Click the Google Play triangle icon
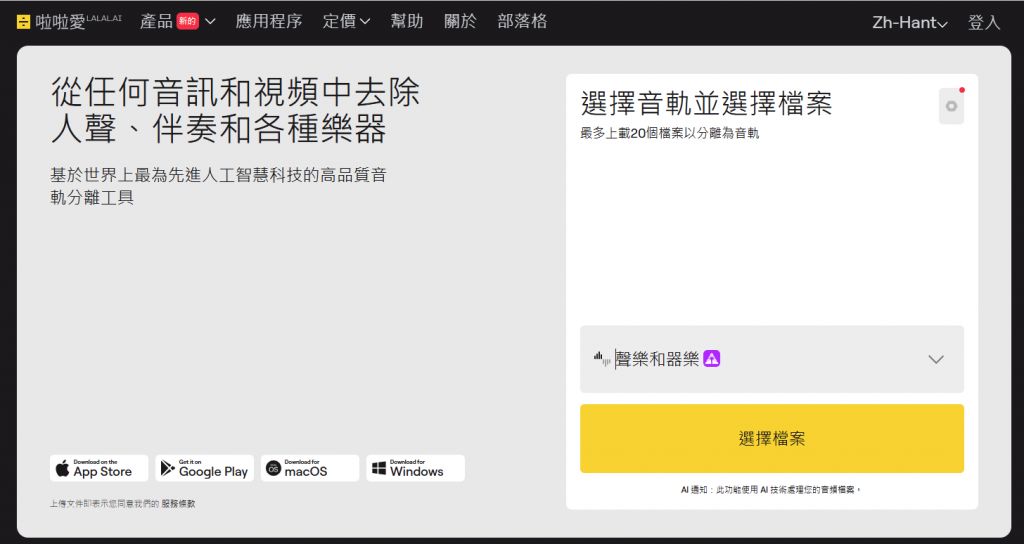The height and width of the screenshot is (544, 1024). point(168,468)
